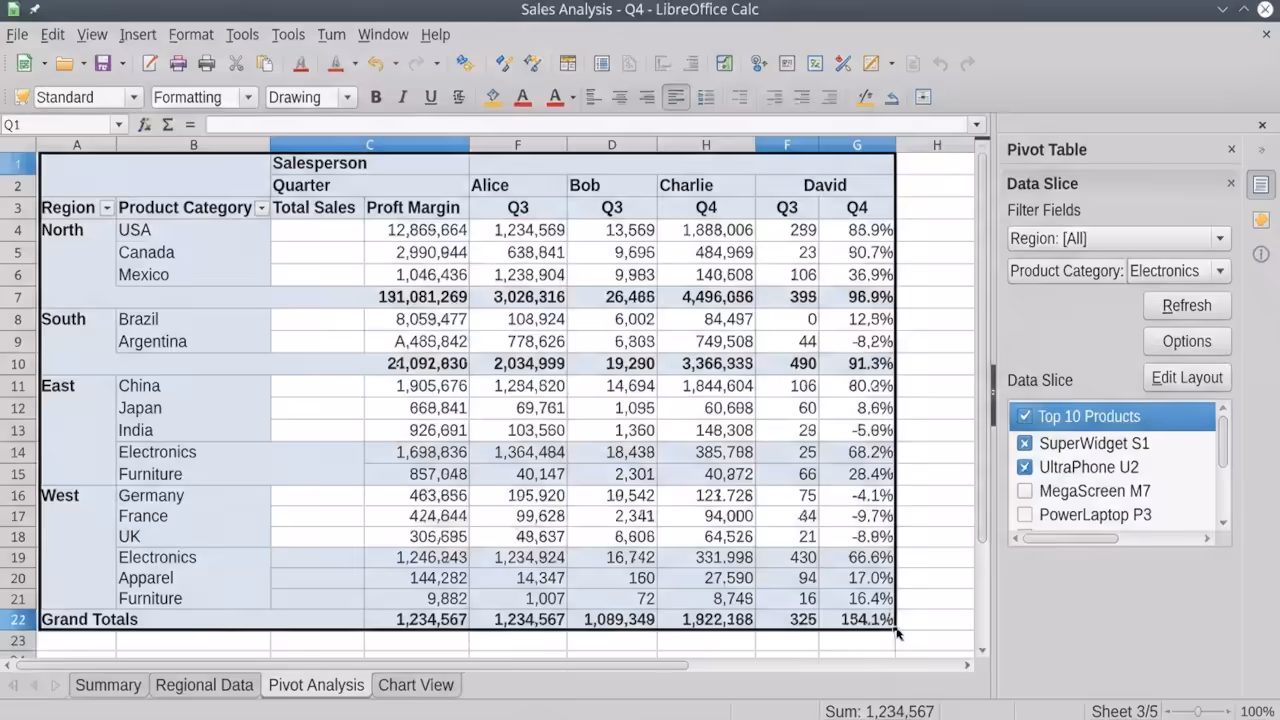Click the New spreadsheet icon
This screenshot has height=720, width=1280.
tap(24, 63)
